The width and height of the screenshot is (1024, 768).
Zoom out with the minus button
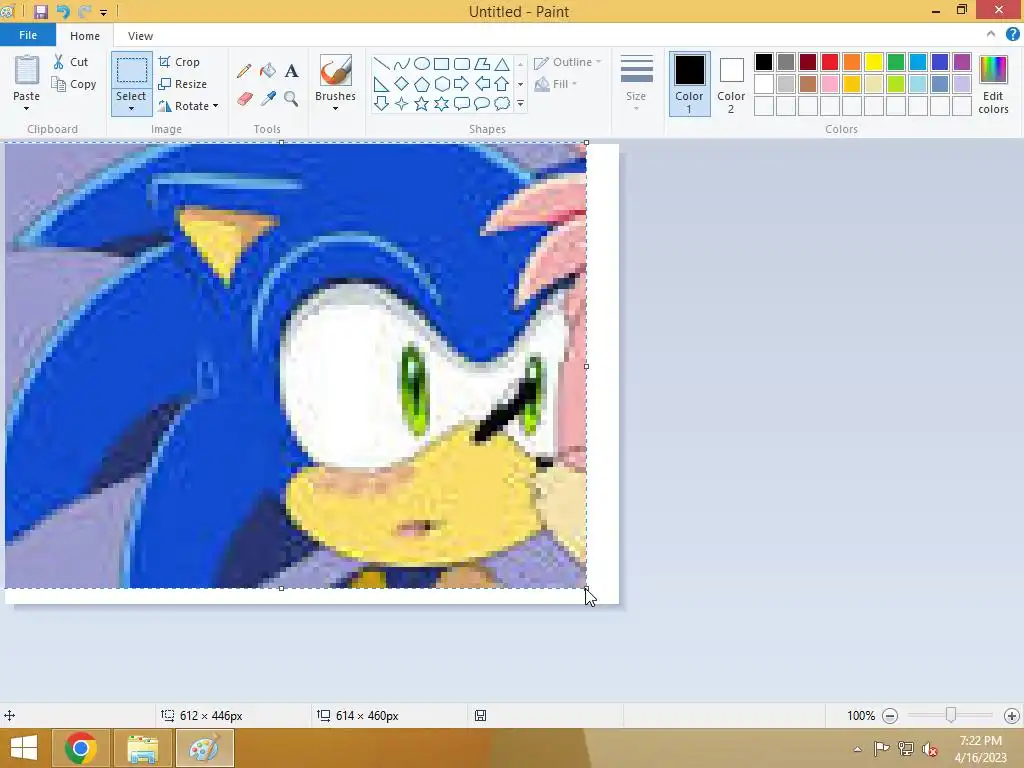click(x=889, y=716)
